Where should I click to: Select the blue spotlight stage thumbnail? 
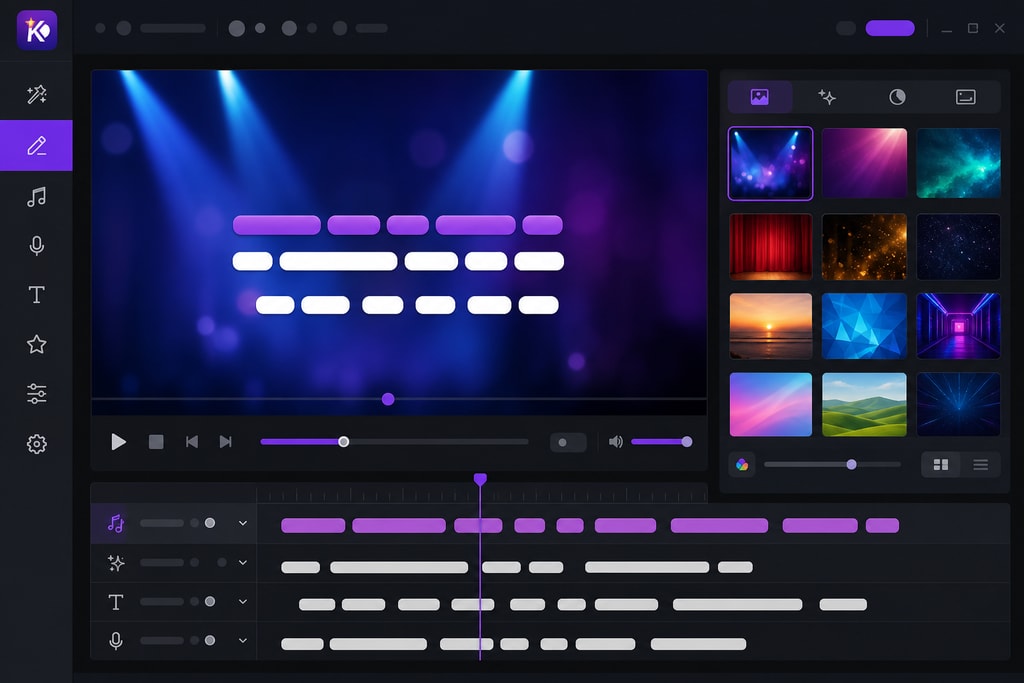point(771,163)
